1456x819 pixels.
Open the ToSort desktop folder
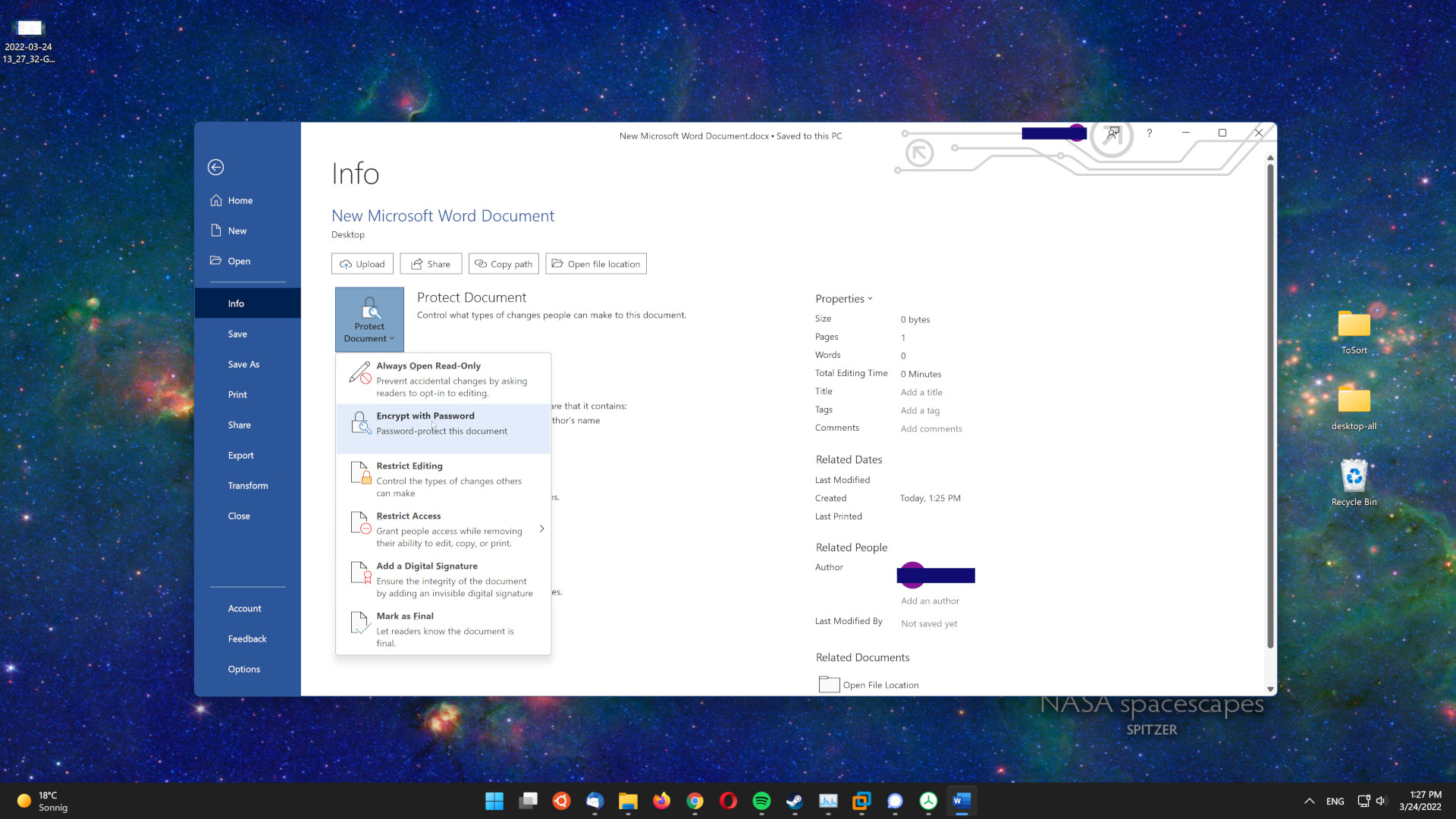[1354, 332]
